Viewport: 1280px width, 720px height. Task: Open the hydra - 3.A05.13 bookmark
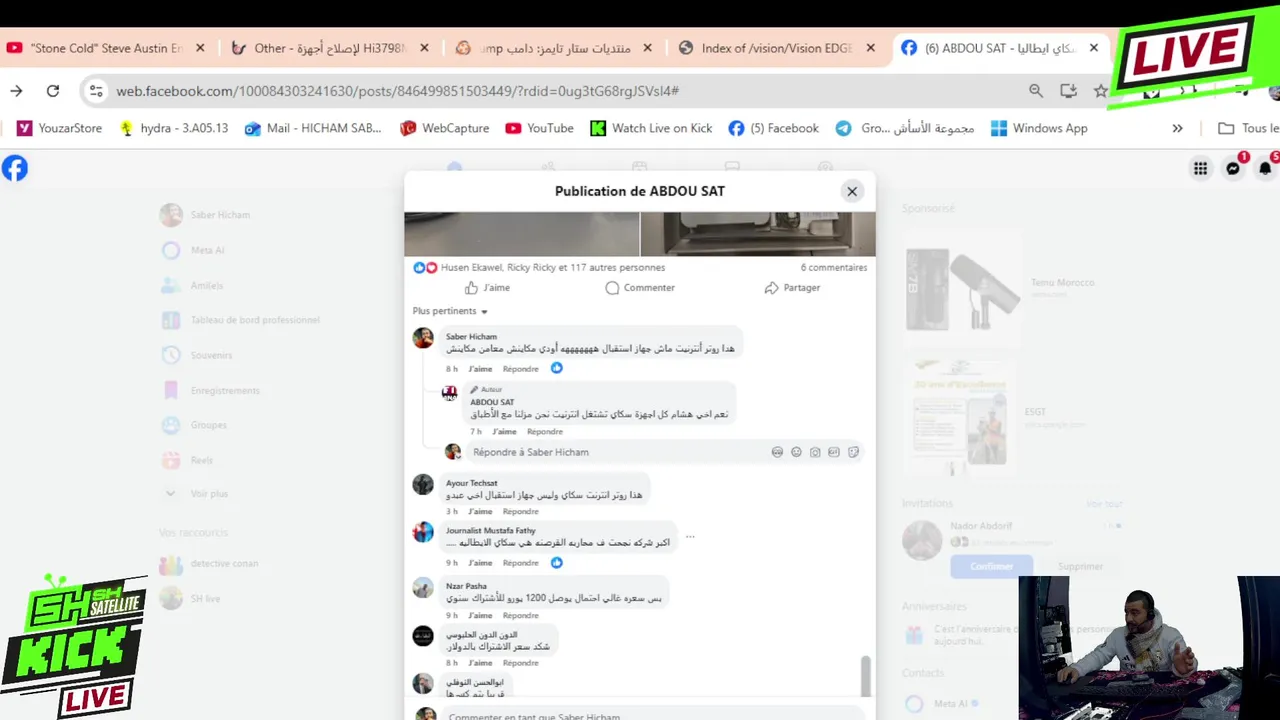point(173,128)
